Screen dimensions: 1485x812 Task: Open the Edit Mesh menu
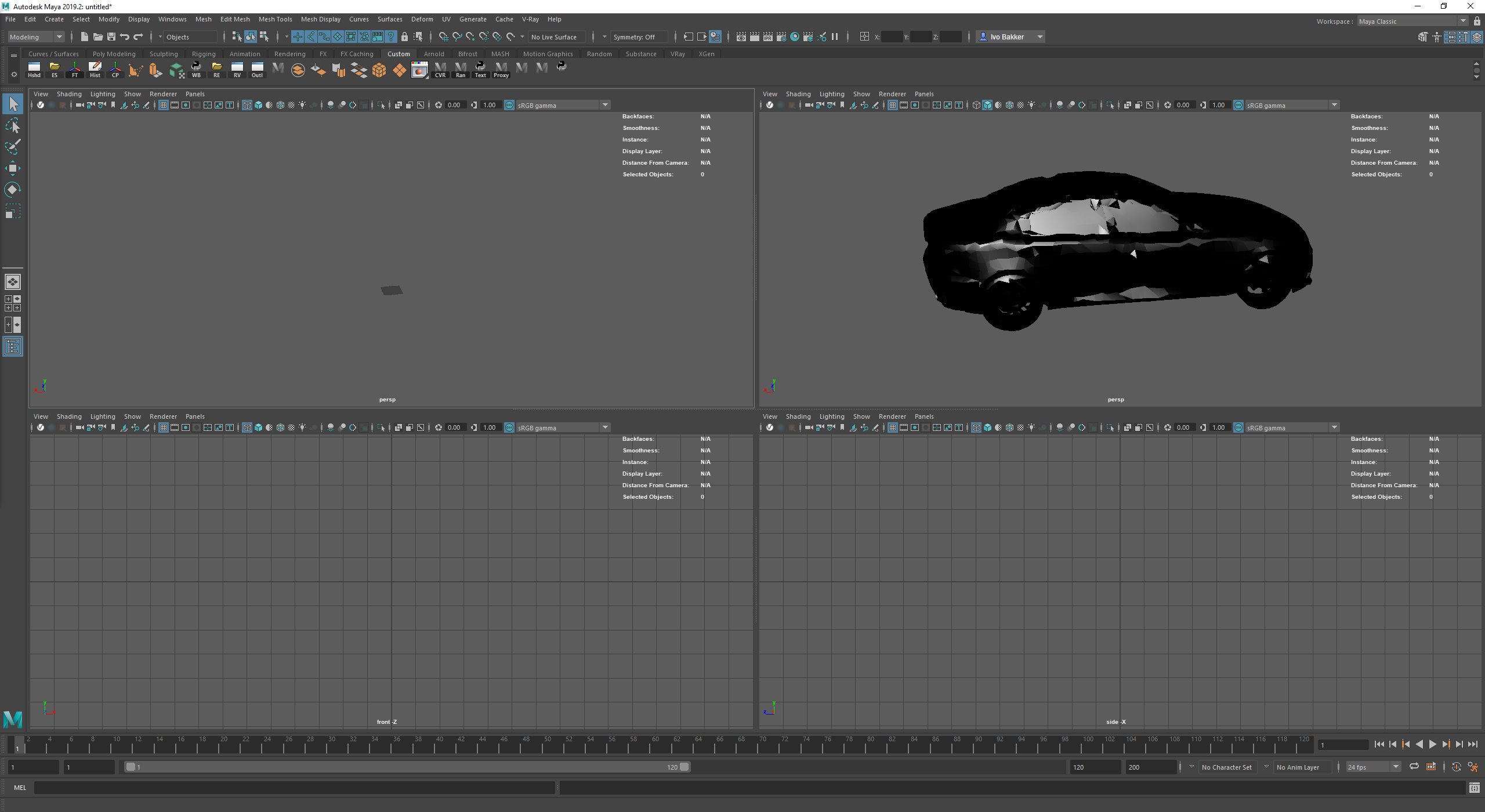(x=235, y=19)
